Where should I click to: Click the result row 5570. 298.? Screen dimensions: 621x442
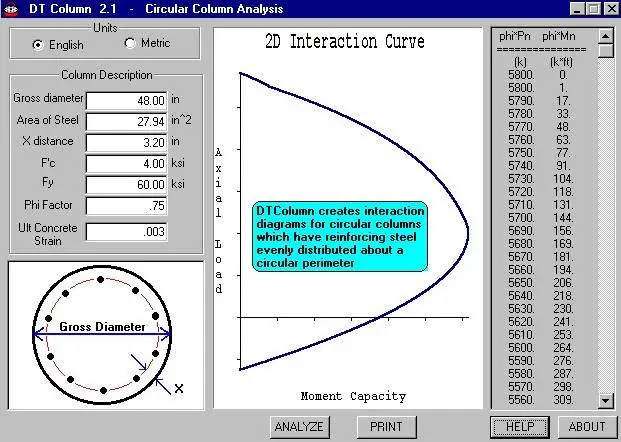(541, 387)
